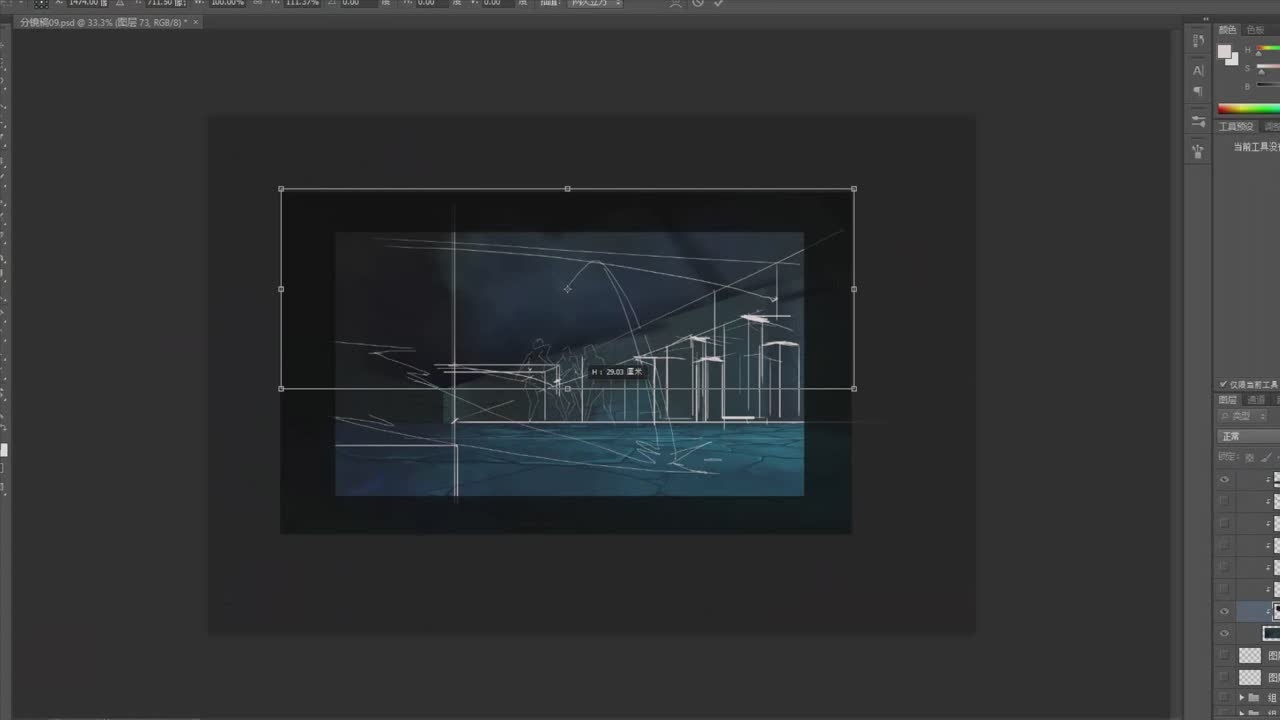Click the bottom-left transform handle

281,389
